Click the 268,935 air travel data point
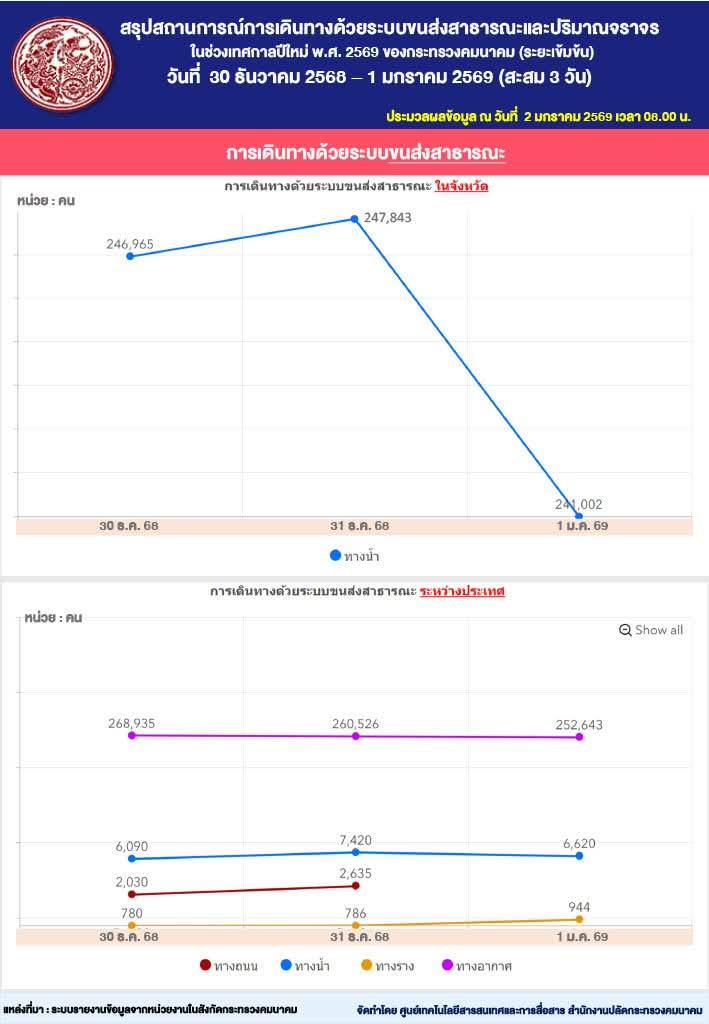The height and width of the screenshot is (1024, 709). coord(131,735)
